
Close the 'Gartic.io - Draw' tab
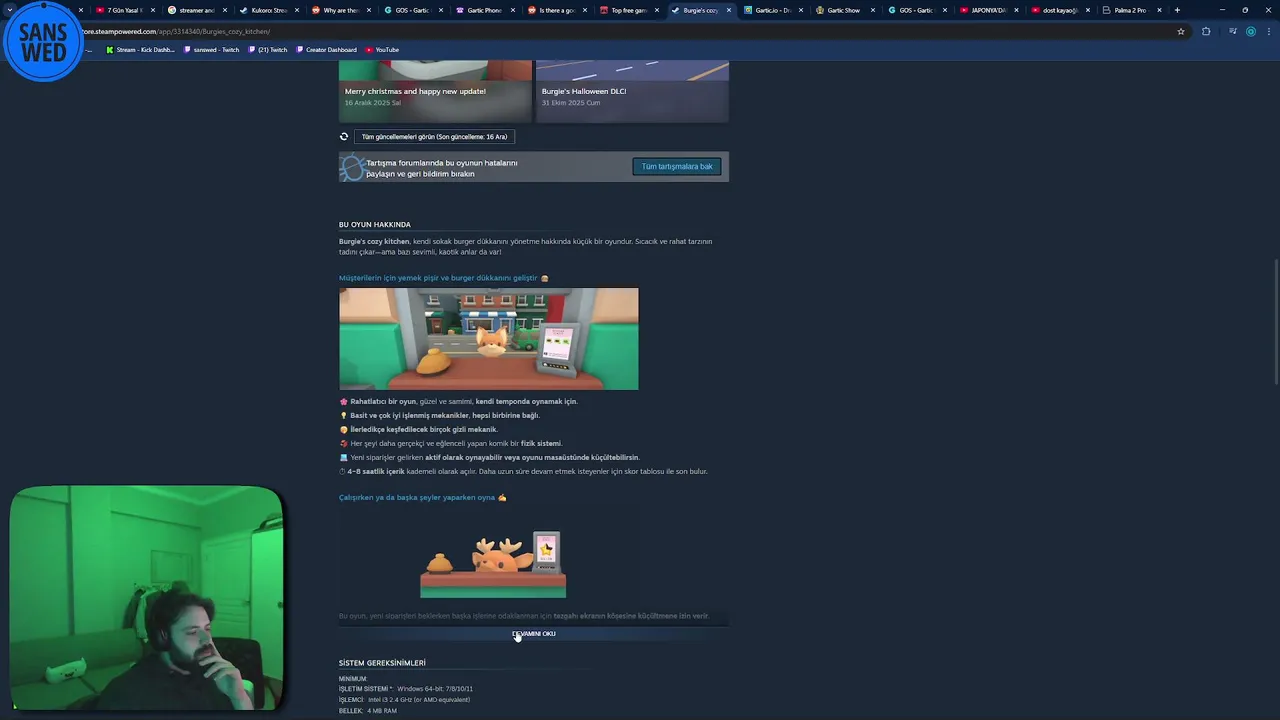coord(801,10)
